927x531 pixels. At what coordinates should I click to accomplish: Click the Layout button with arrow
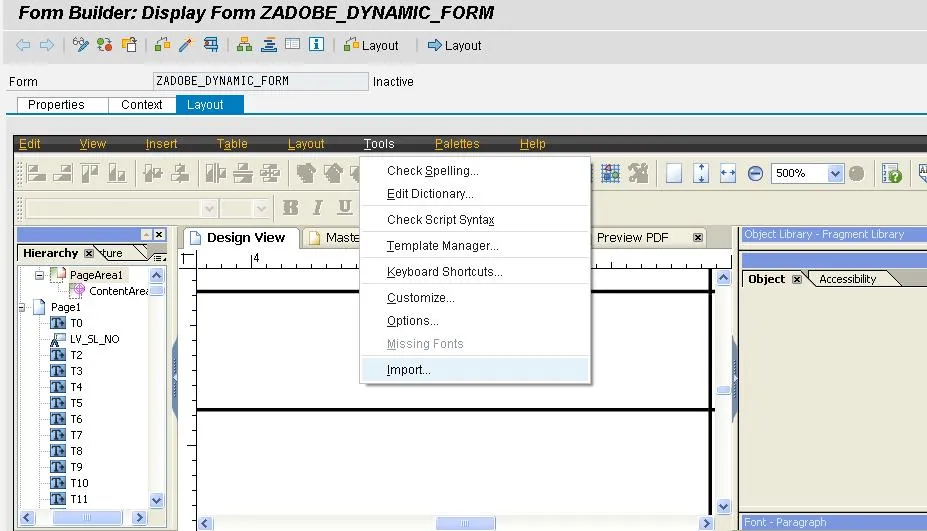click(454, 45)
